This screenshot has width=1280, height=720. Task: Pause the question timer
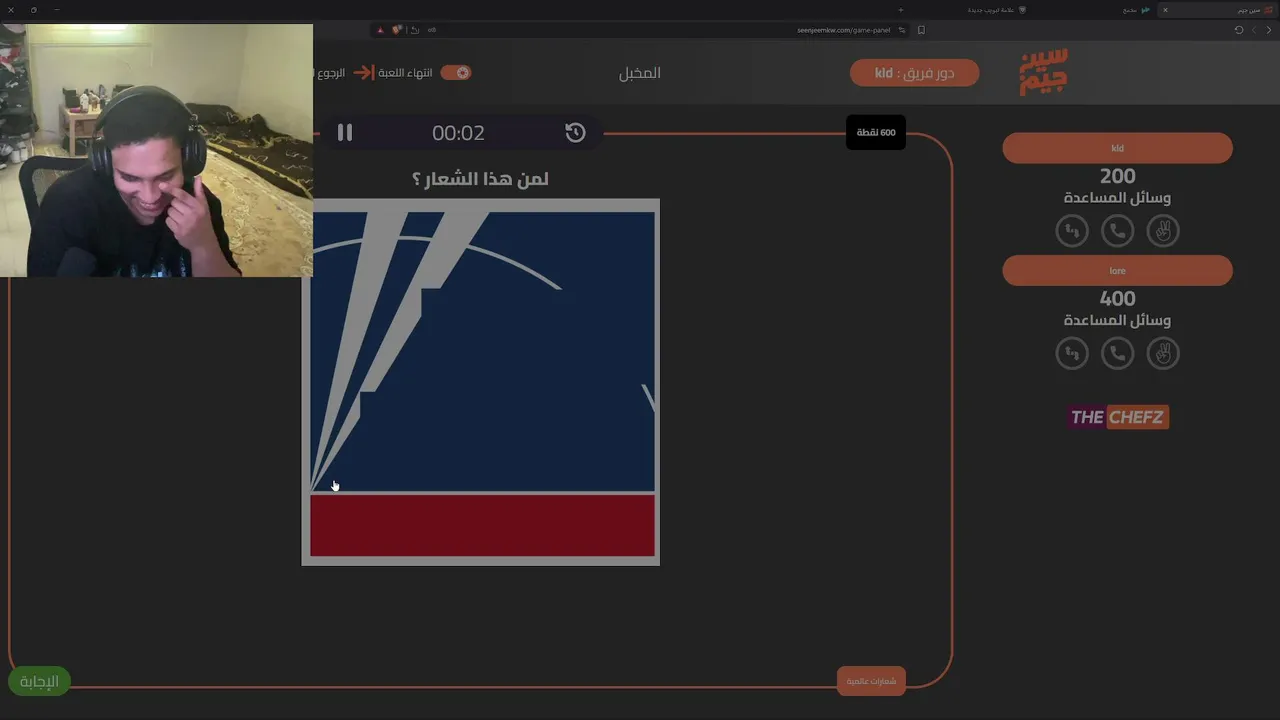pyautogui.click(x=345, y=133)
